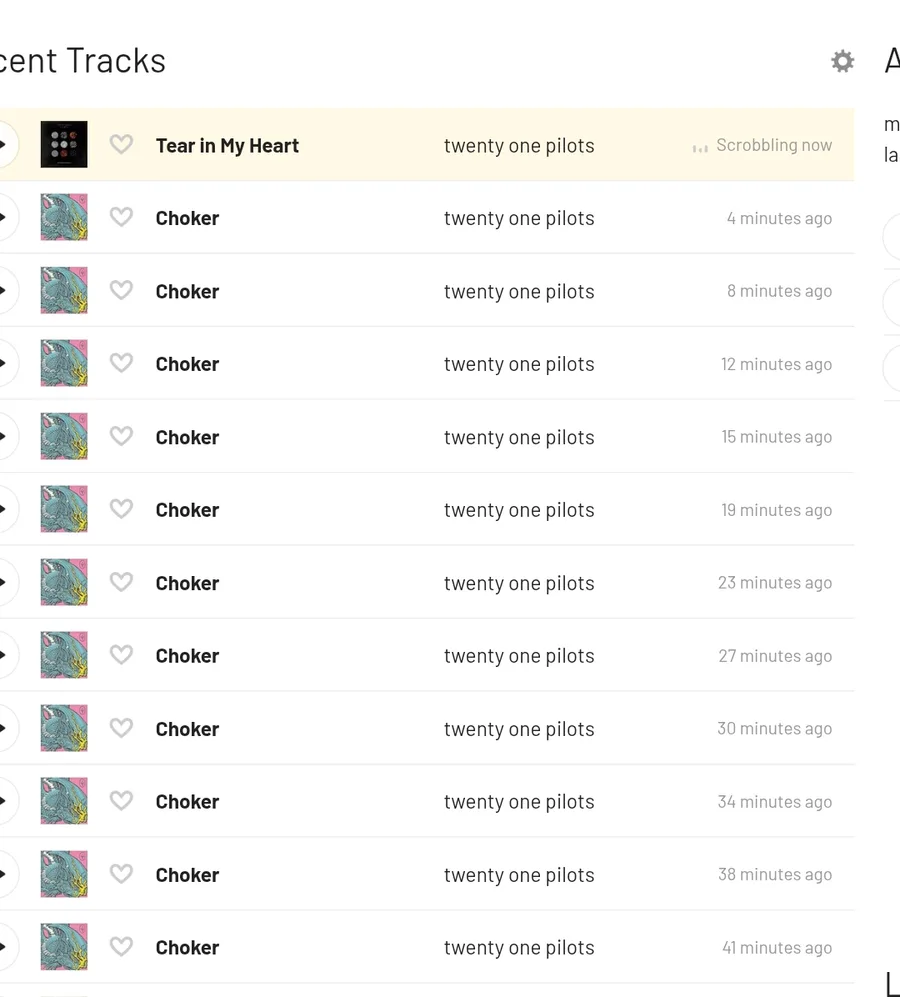Open twenty one pilots artist in the Scrobbling now row
This screenshot has width=900, height=997.
click(519, 146)
